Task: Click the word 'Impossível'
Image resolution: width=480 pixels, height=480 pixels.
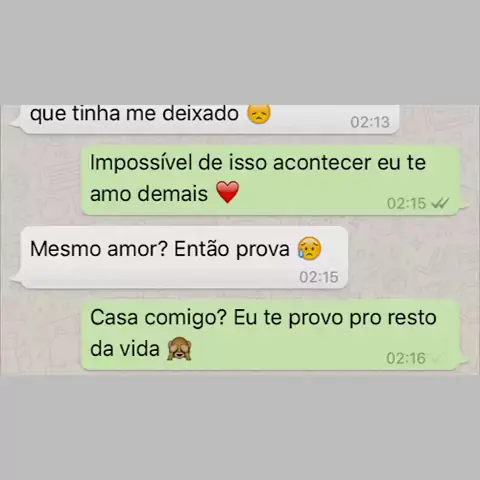Action: pyautogui.click(x=141, y=163)
